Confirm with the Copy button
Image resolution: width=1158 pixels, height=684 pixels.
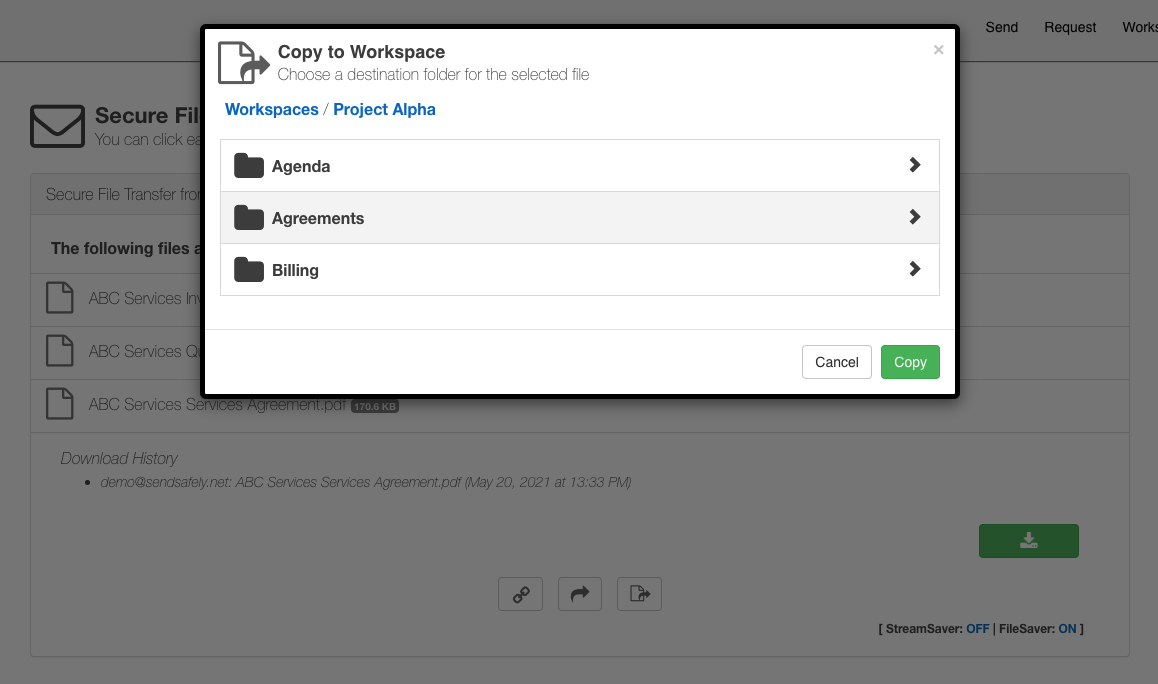click(910, 362)
